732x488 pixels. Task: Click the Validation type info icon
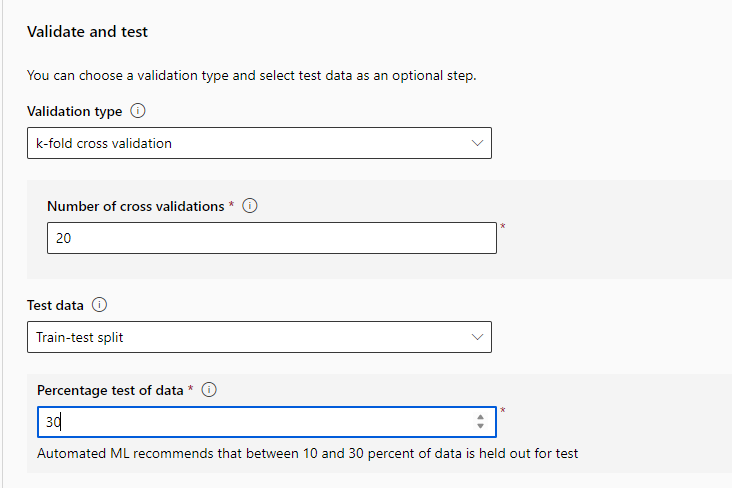click(138, 111)
